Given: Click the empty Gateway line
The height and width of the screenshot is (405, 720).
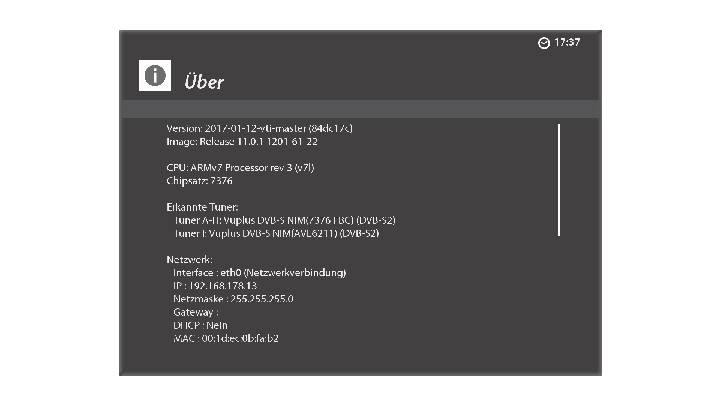Looking at the screenshot, I should 196,312.
